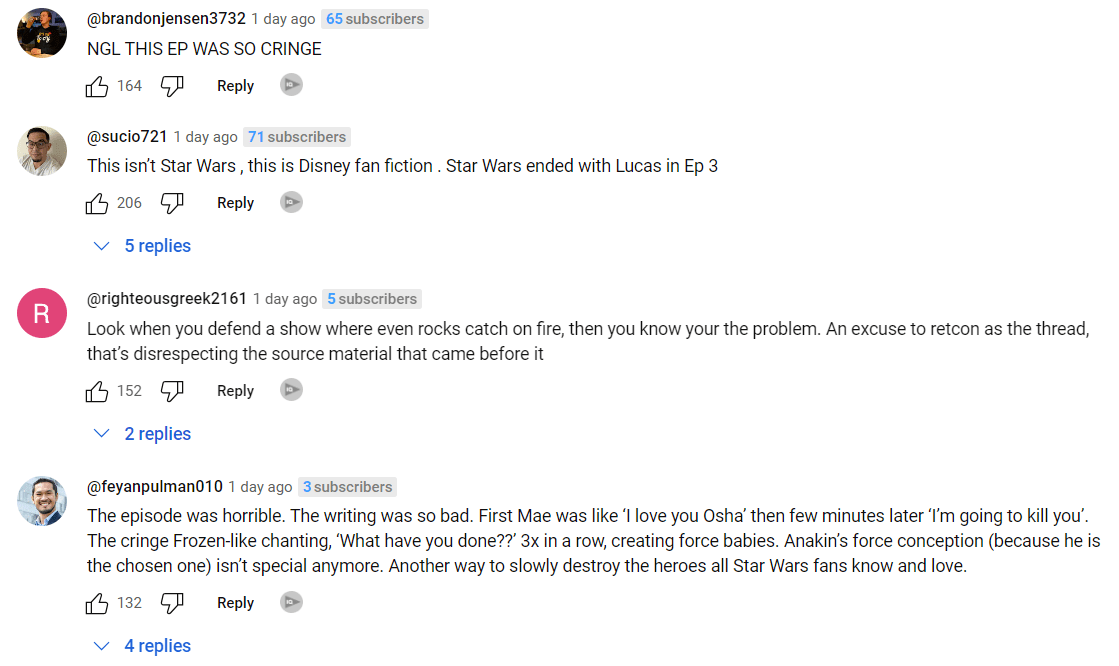Expand 5 replies under @sucio721's comment
The image size is (1119, 666).
pos(142,246)
